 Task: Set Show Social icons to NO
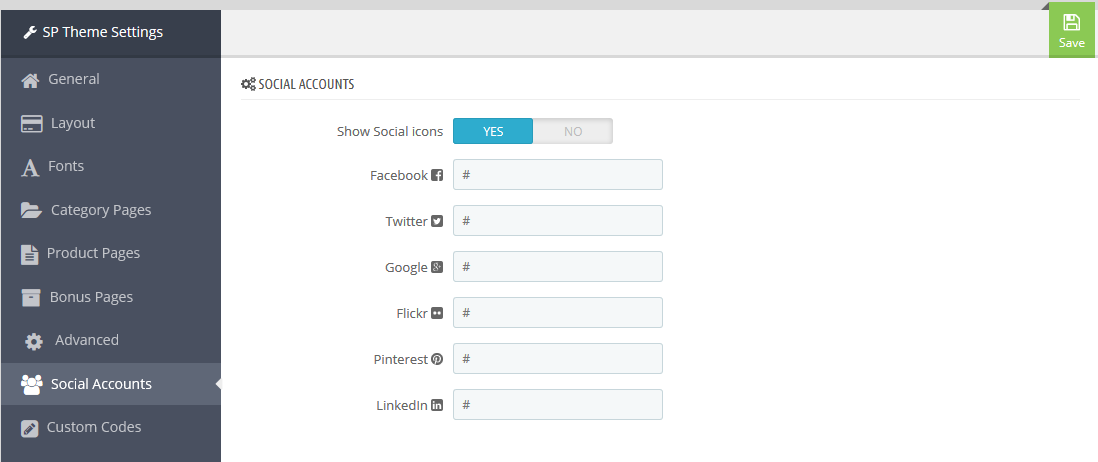pos(573,131)
